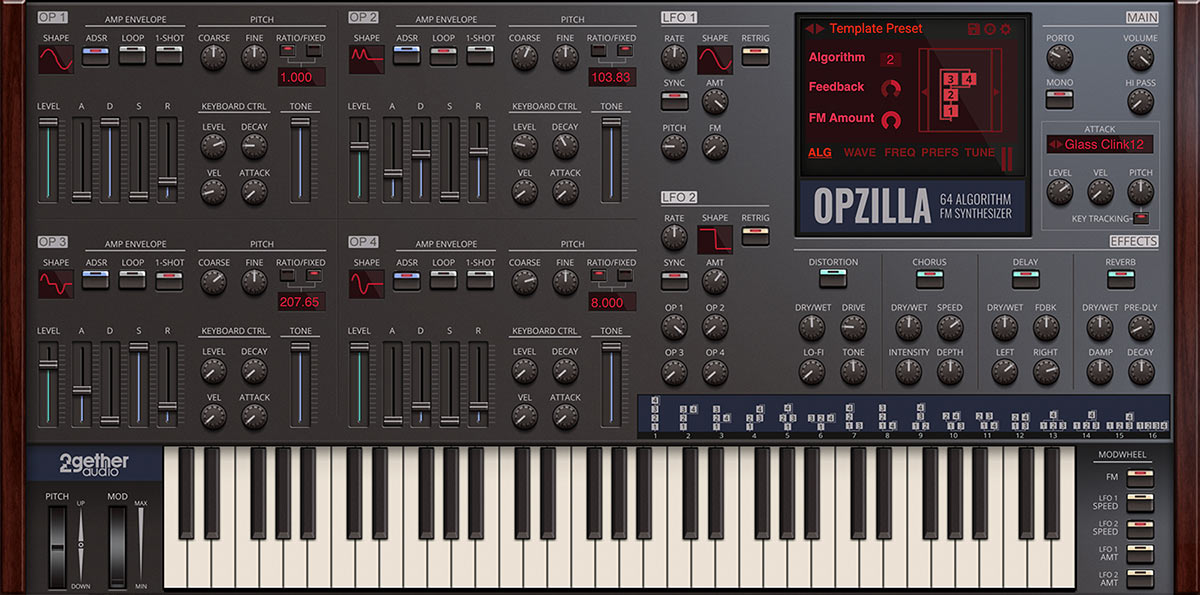
Task: Open the Template Preset name menu
Action: pos(876,29)
